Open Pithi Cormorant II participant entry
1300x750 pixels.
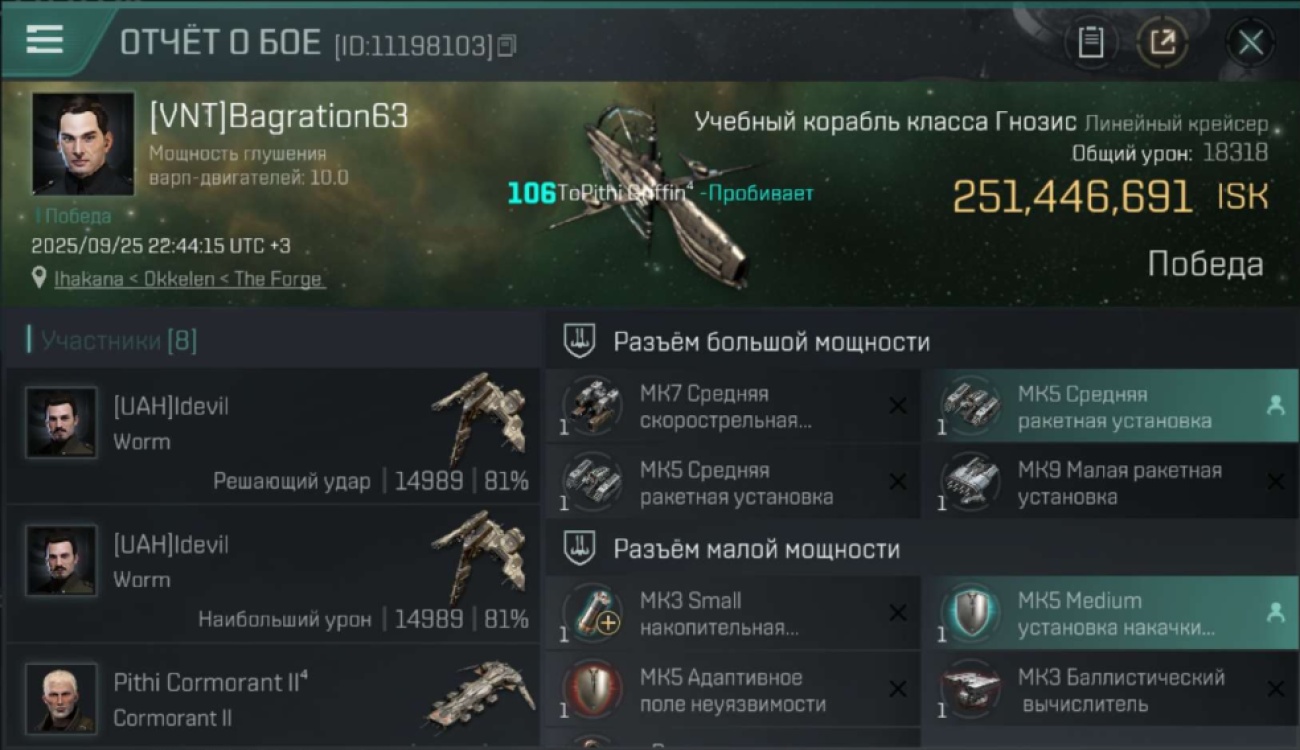pos(273,697)
